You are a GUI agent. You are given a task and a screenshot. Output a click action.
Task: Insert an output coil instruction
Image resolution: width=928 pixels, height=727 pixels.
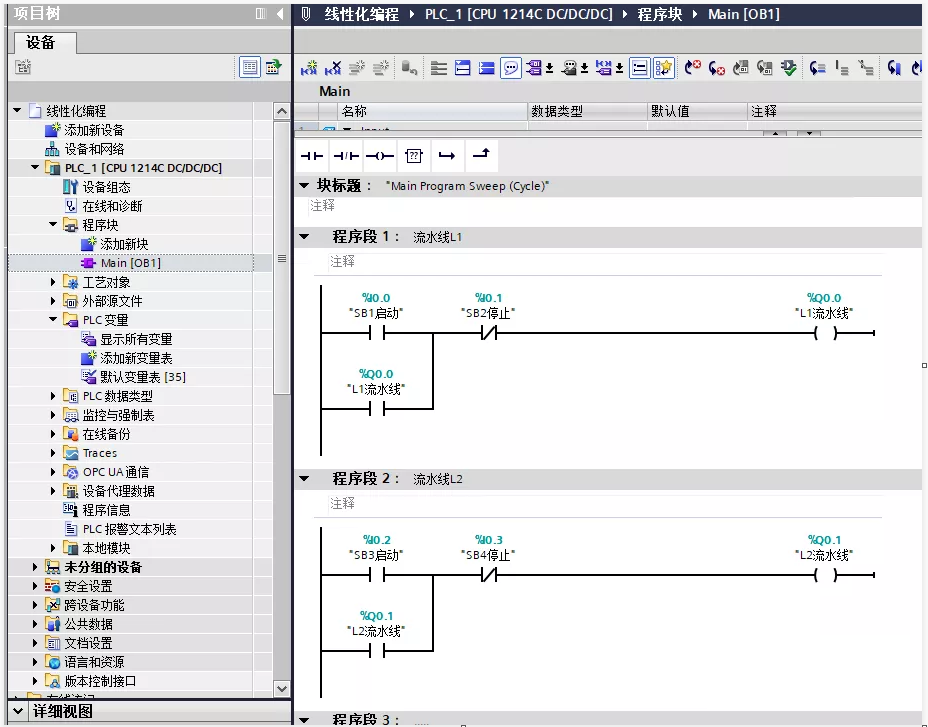point(379,156)
